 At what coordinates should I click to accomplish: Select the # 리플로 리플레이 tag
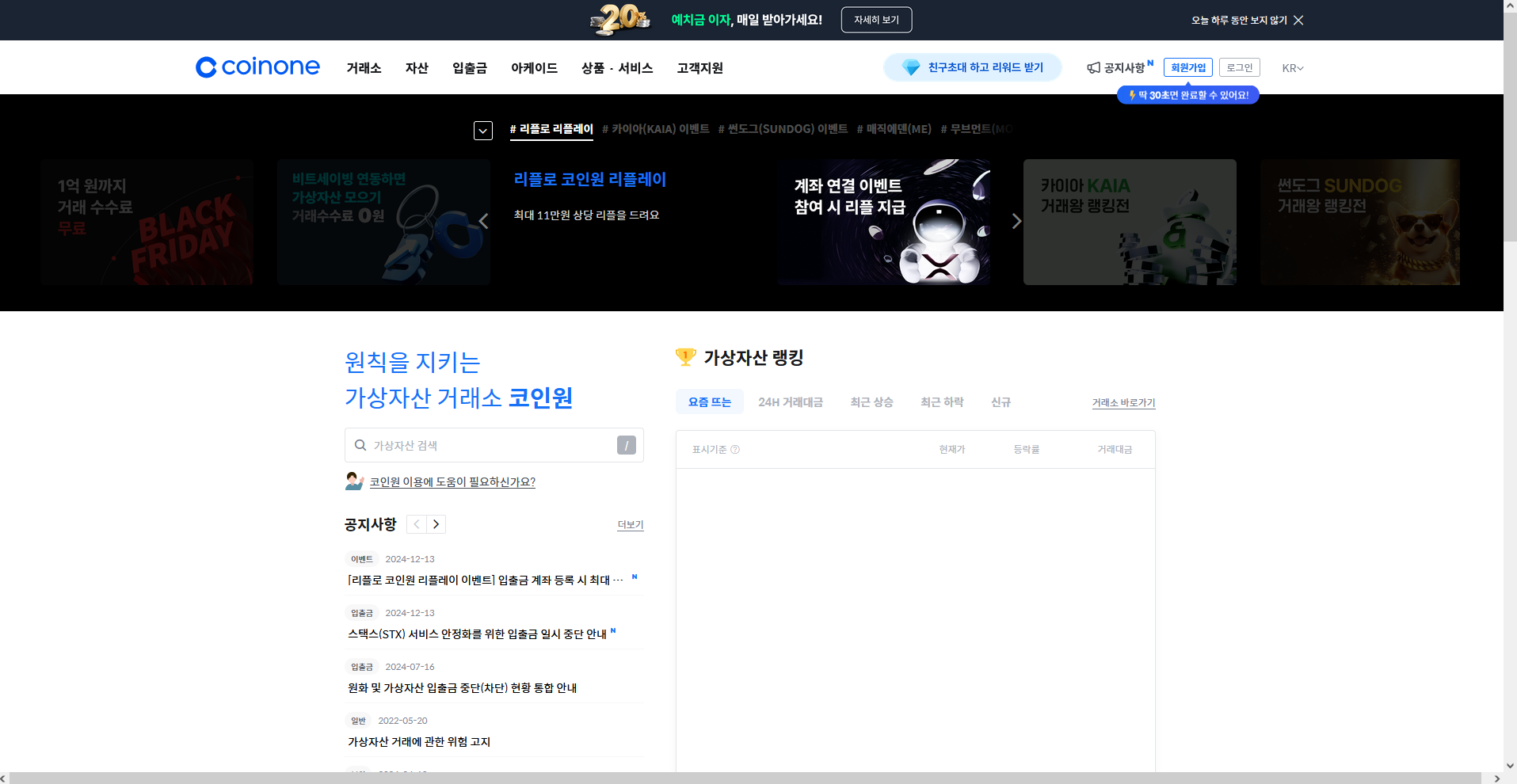point(551,129)
